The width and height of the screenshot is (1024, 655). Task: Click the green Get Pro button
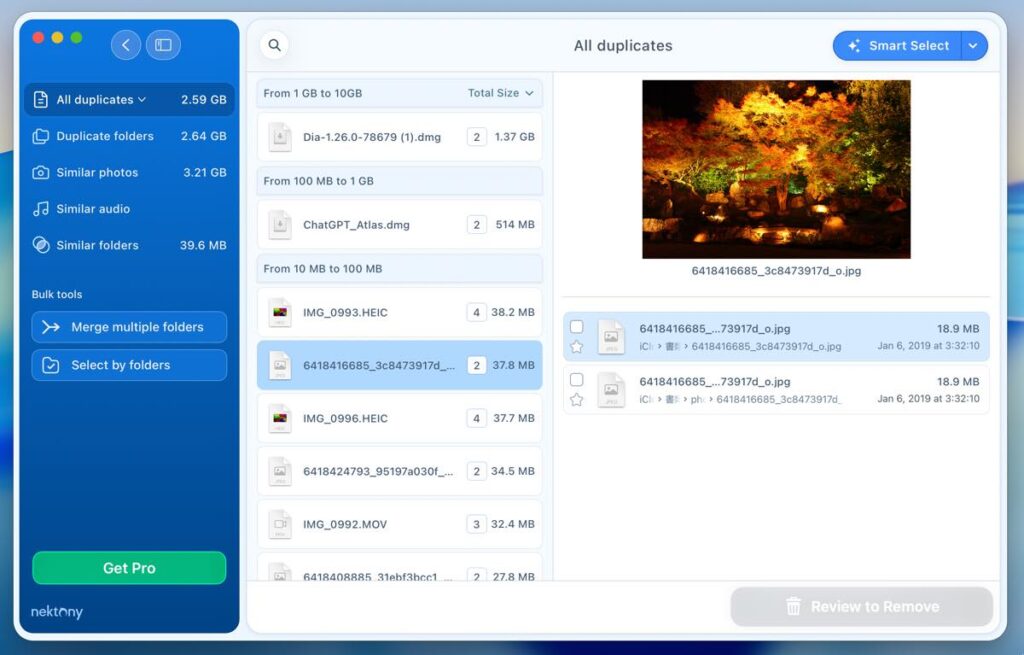pos(129,568)
